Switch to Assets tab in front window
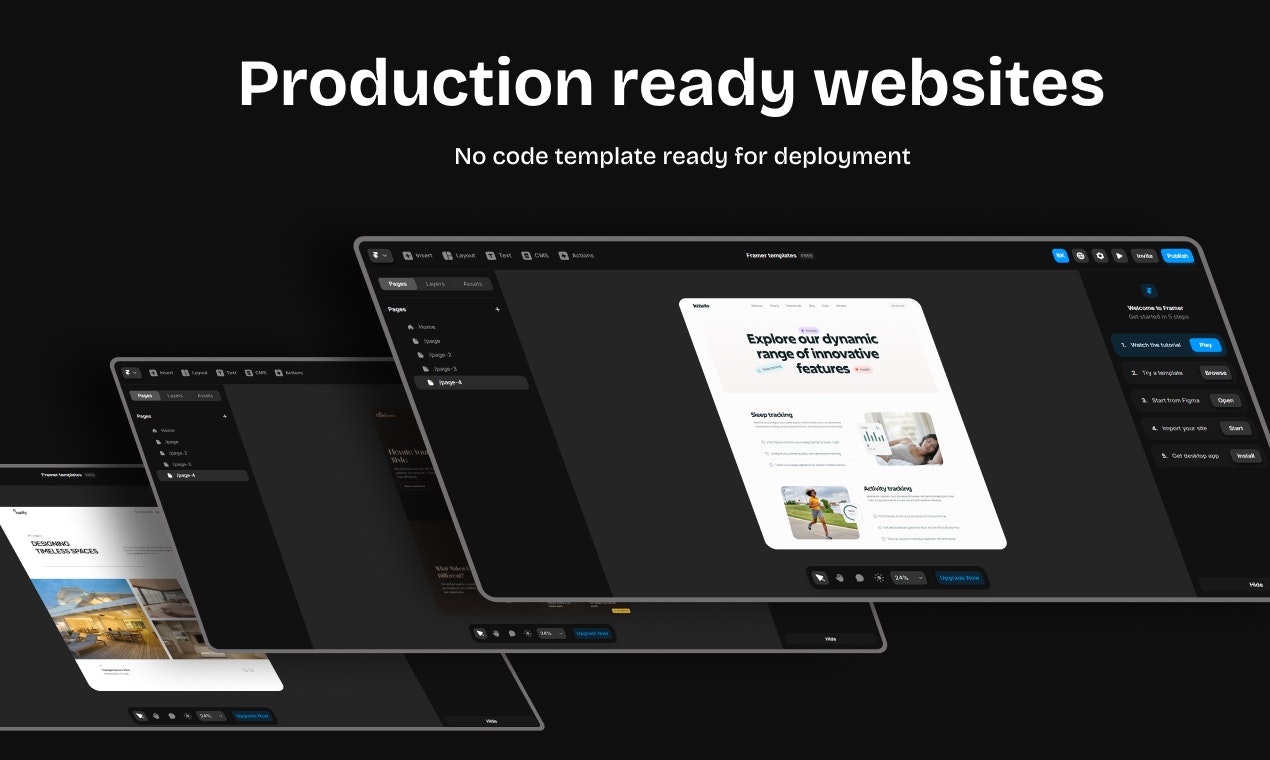1270x760 pixels. tap(472, 284)
